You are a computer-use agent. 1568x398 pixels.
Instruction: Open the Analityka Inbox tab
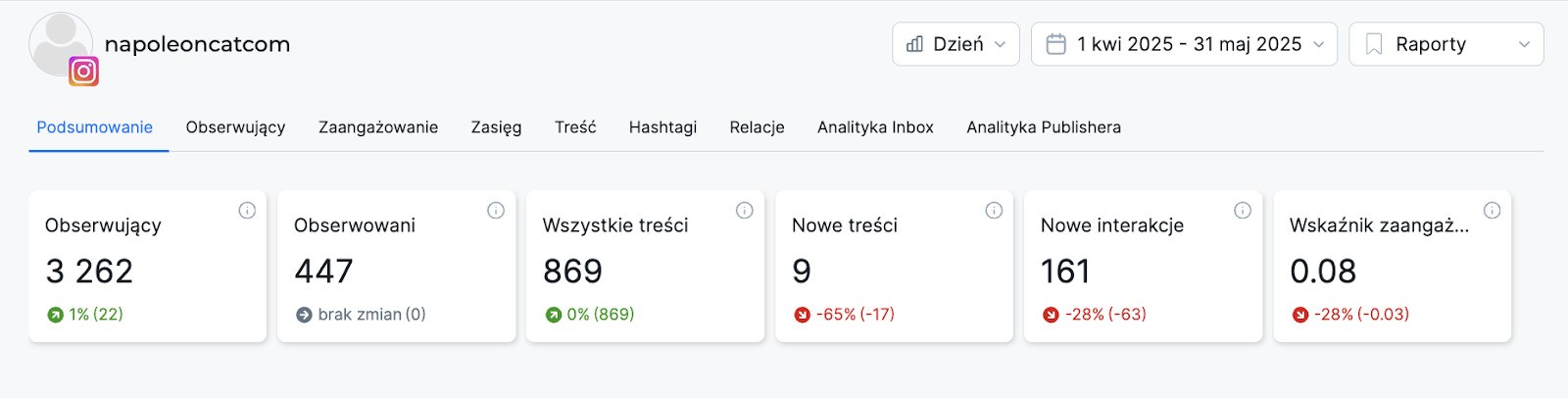point(875,127)
